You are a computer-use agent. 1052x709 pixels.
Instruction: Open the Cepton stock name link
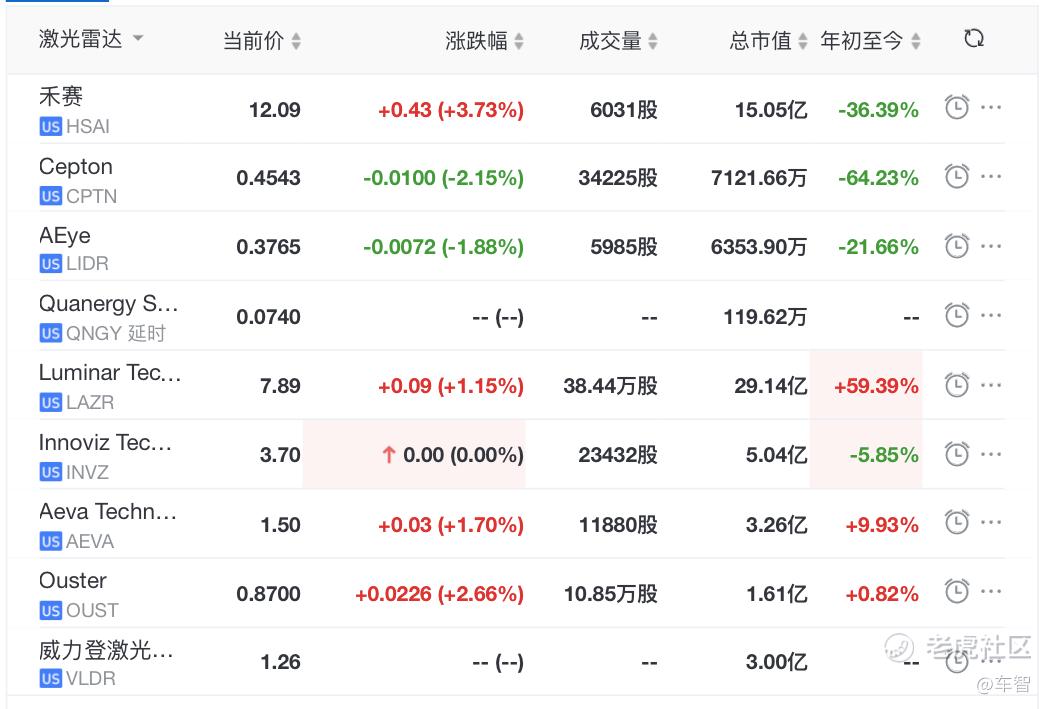(x=76, y=167)
